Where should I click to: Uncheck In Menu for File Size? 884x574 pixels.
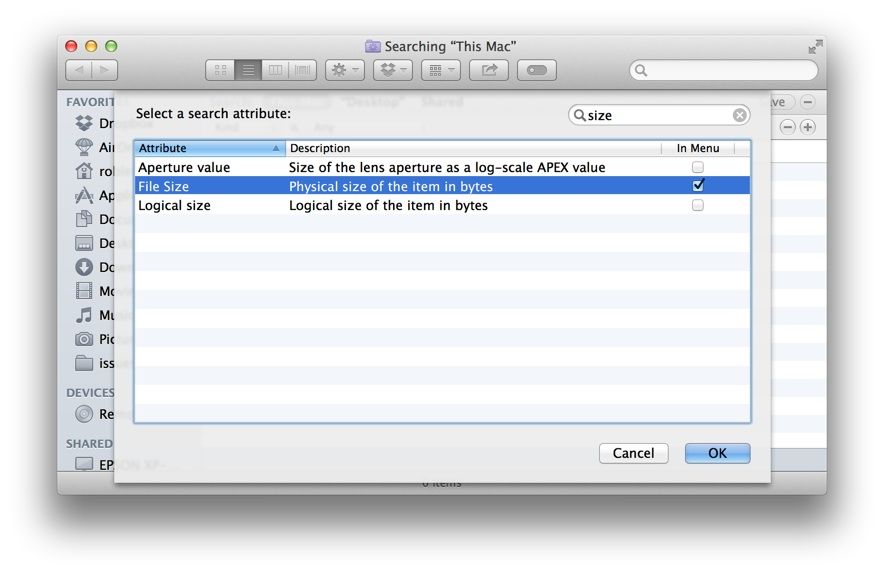[698, 186]
